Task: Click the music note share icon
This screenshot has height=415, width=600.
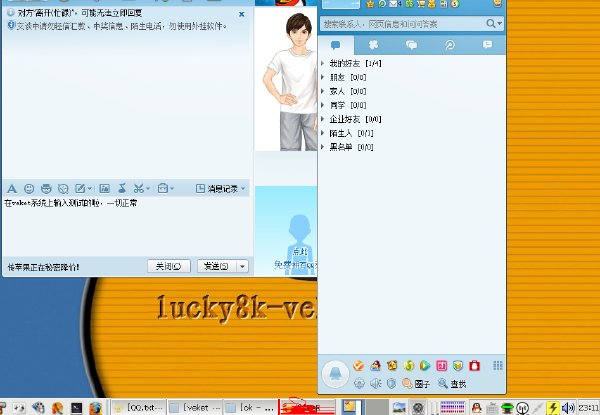Action: pos(122,188)
